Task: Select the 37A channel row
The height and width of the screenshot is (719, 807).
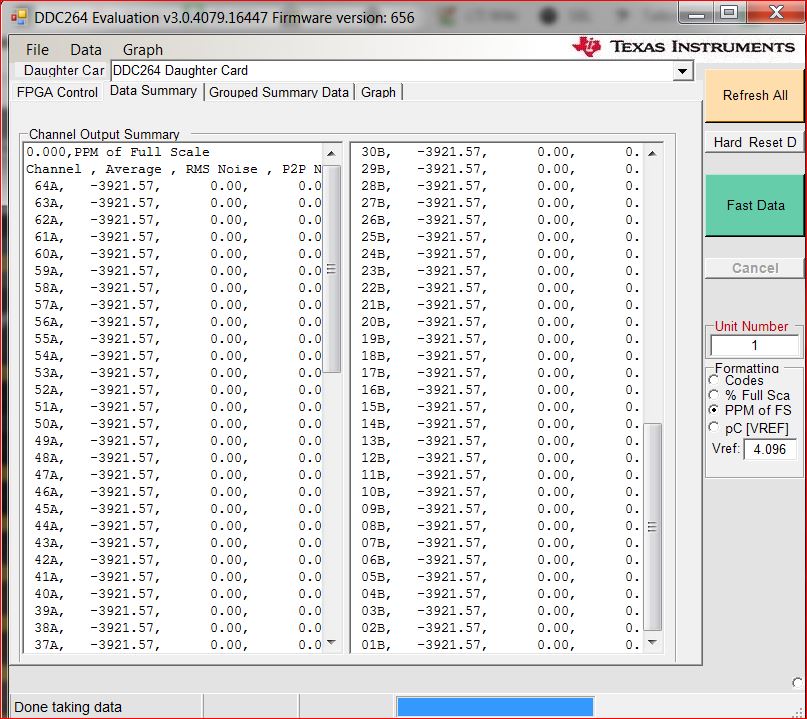Action: point(173,645)
